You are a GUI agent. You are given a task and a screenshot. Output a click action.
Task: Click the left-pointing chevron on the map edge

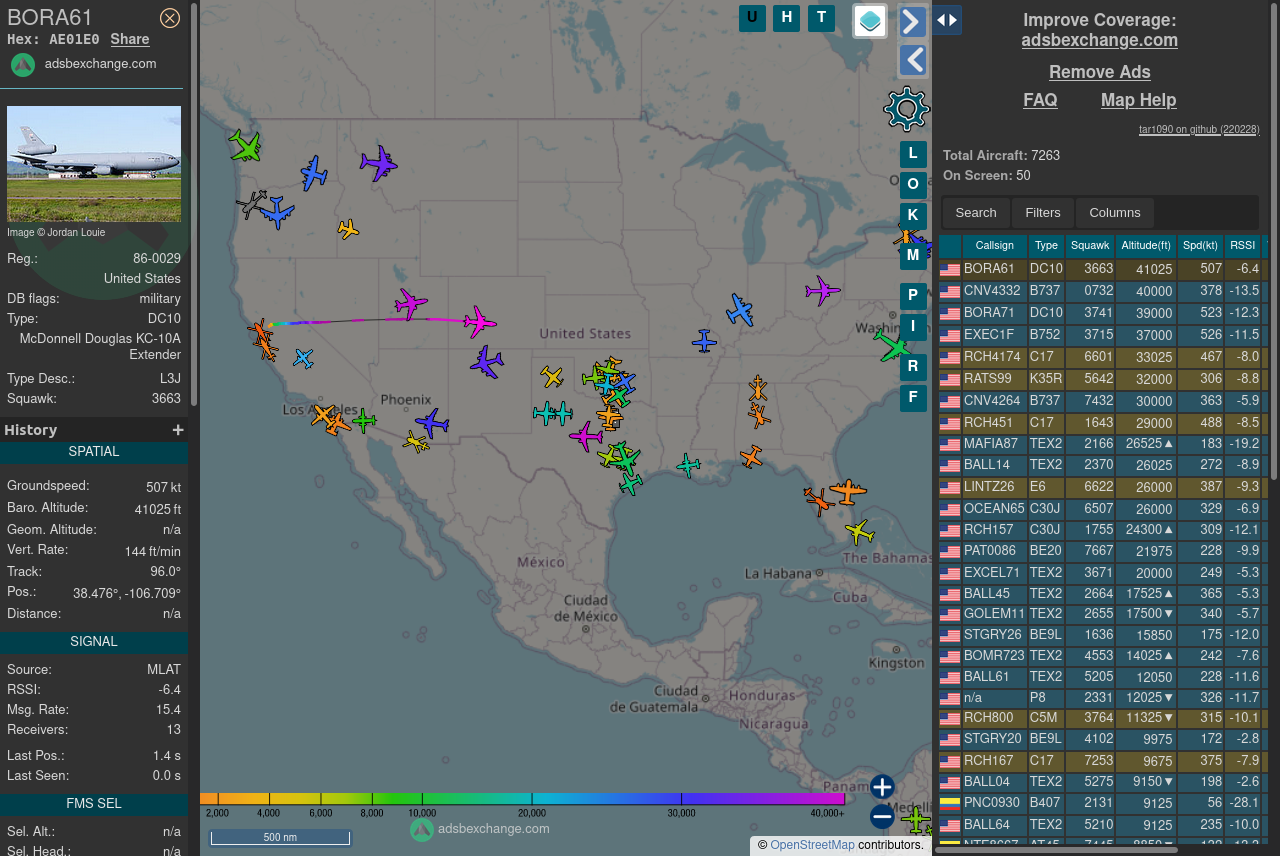(x=913, y=60)
